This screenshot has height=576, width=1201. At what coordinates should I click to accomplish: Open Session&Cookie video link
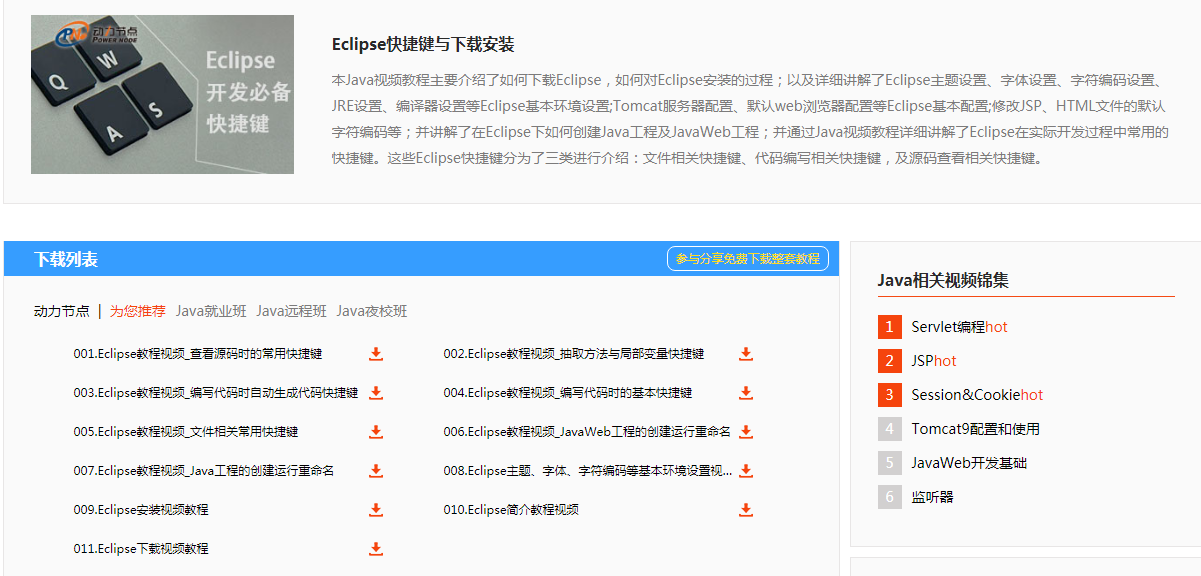[x=976, y=395]
